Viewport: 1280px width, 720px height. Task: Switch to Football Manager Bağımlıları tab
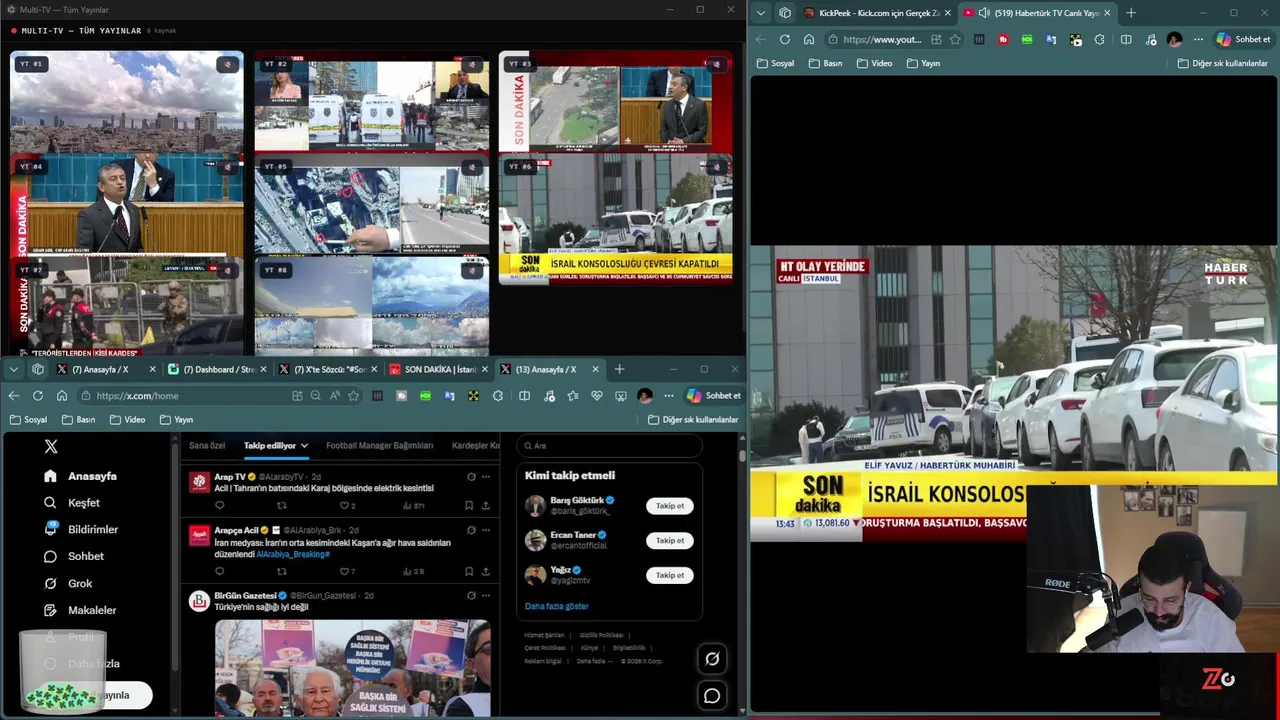point(379,446)
